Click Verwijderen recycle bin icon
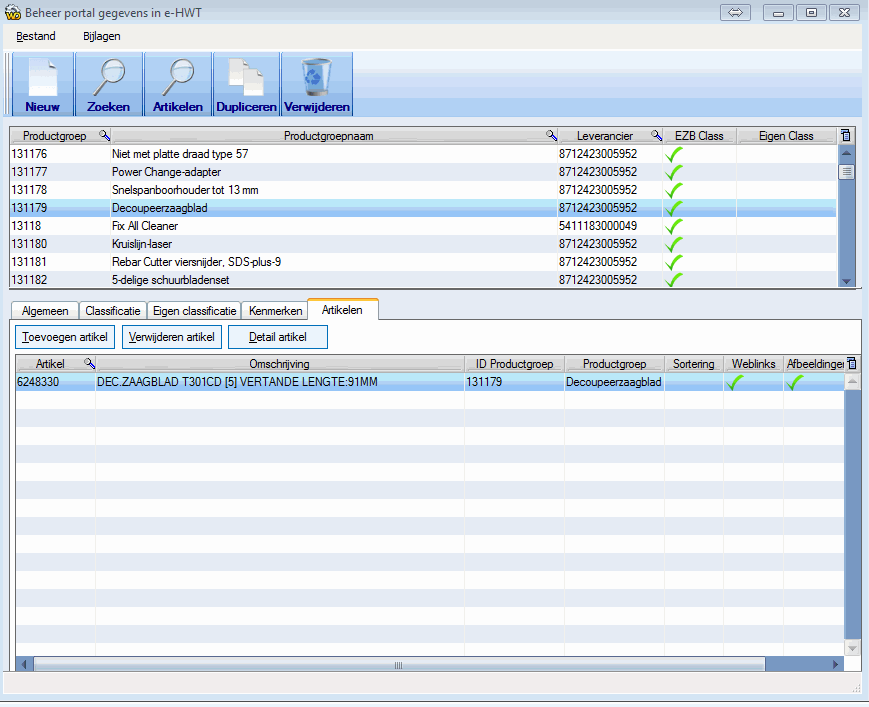 (x=316, y=84)
